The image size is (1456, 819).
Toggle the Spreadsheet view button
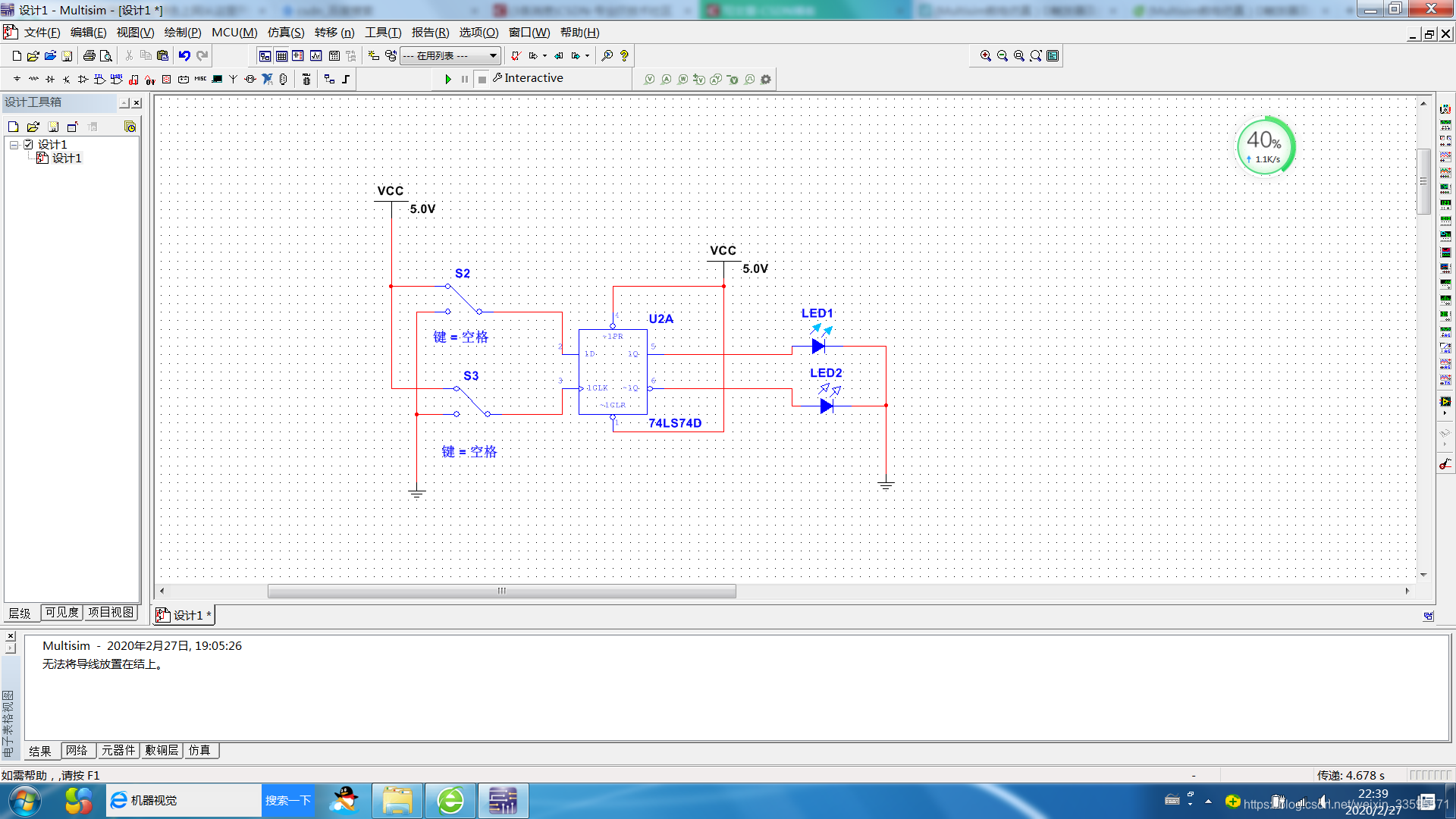tap(281, 56)
